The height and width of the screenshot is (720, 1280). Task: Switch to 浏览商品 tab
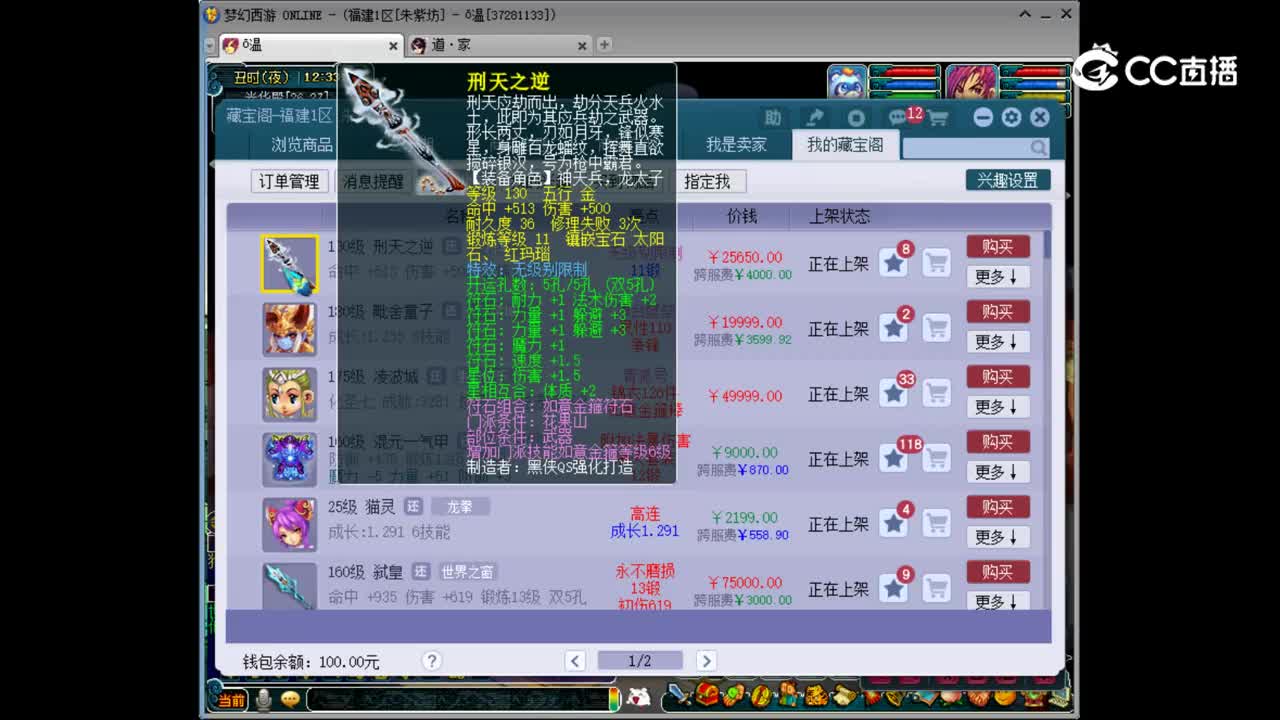tap(302, 145)
